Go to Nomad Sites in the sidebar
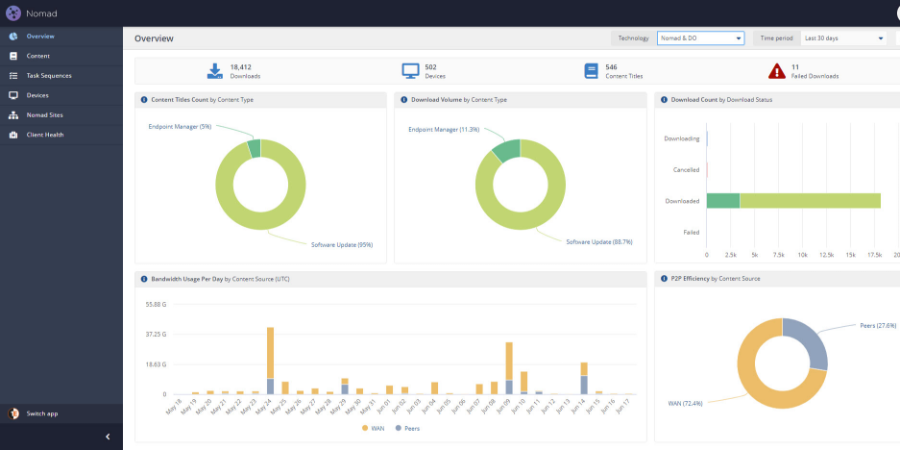The width and height of the screenshot is (900, 450). [44, 115]
